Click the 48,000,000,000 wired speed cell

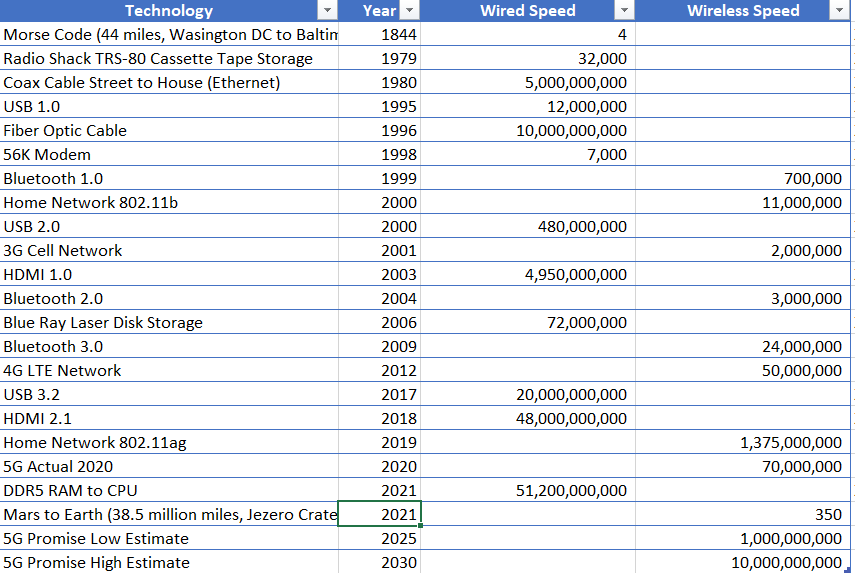528,418
